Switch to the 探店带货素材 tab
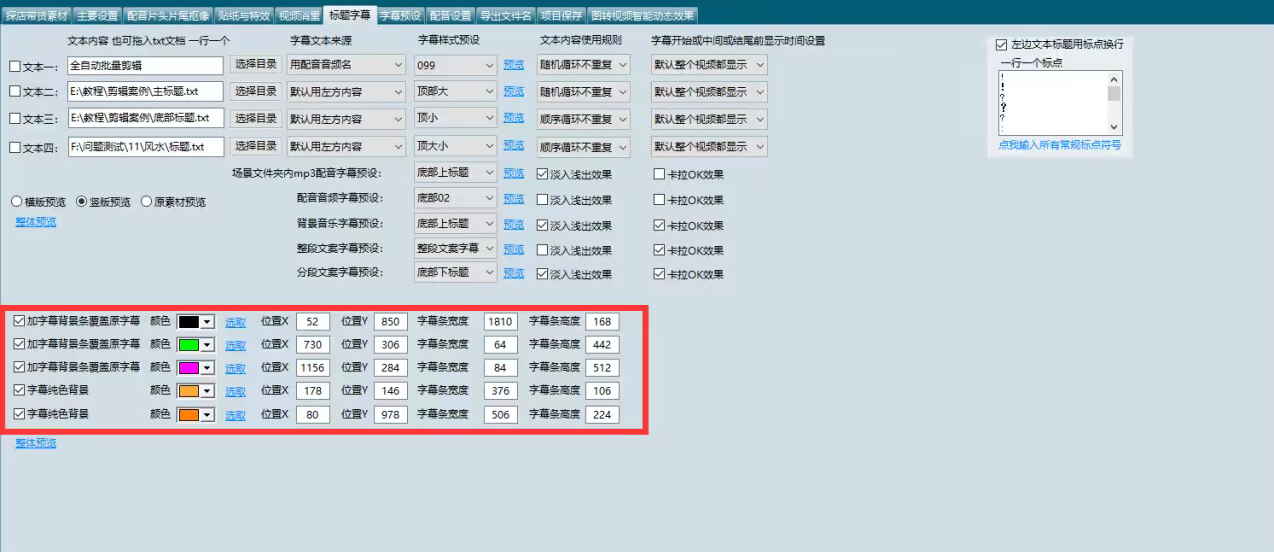This screenshot has width=1274, height=552. [x=36, y=15]
